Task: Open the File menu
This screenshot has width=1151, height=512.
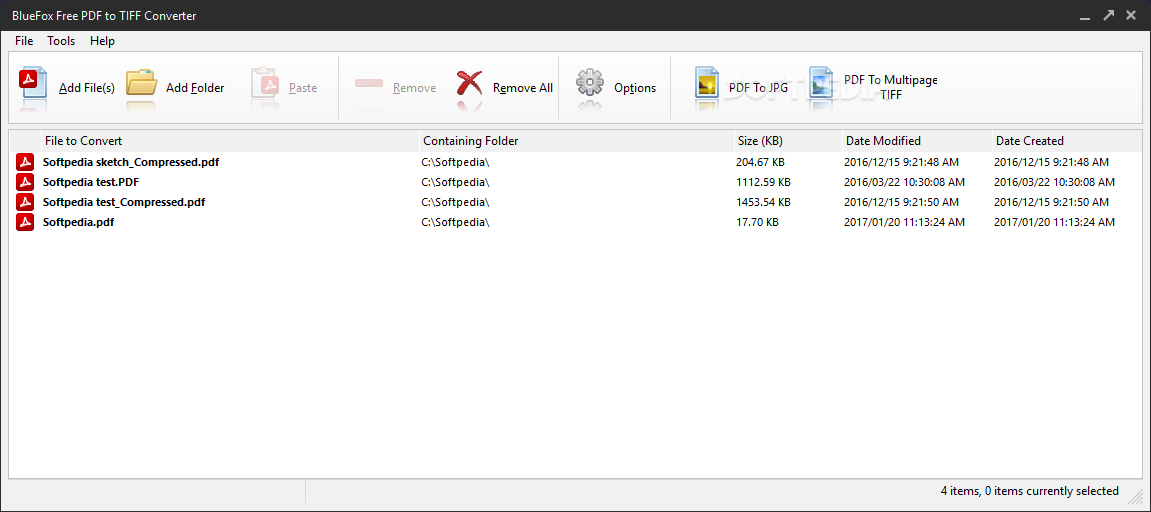Action: click(x=24, y=41)
